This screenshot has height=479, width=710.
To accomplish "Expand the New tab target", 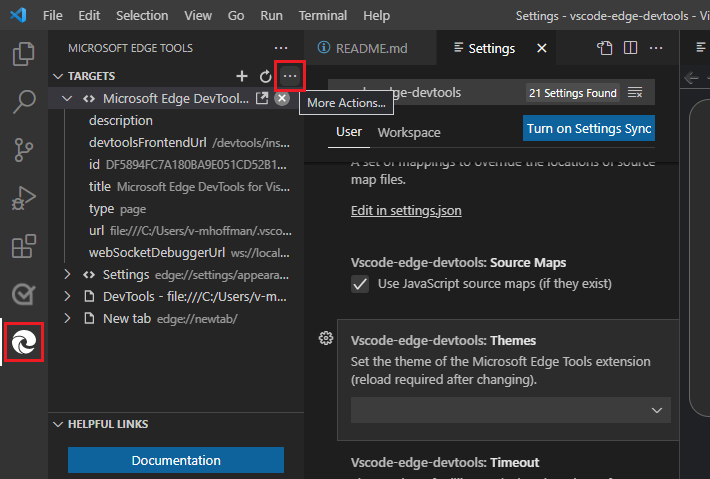I will 67,318.
